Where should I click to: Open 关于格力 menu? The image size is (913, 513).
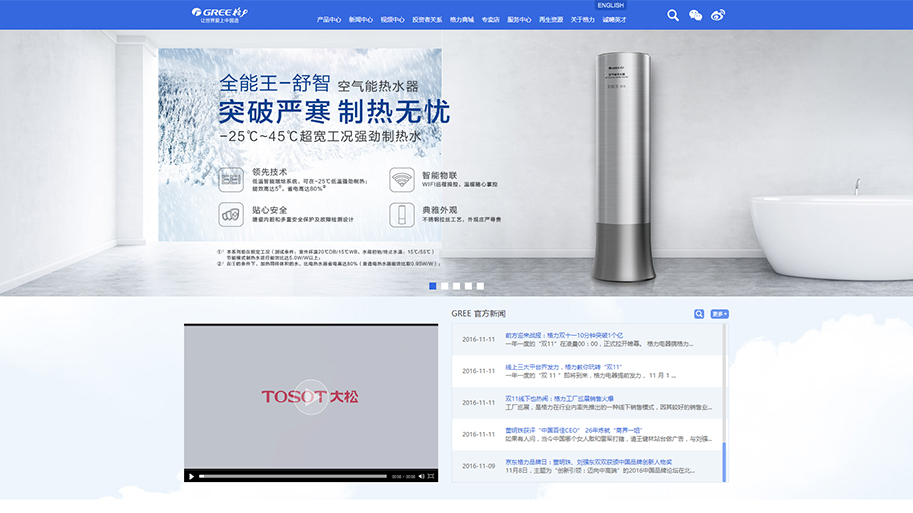pyautogui.click(x=582, y=20)
